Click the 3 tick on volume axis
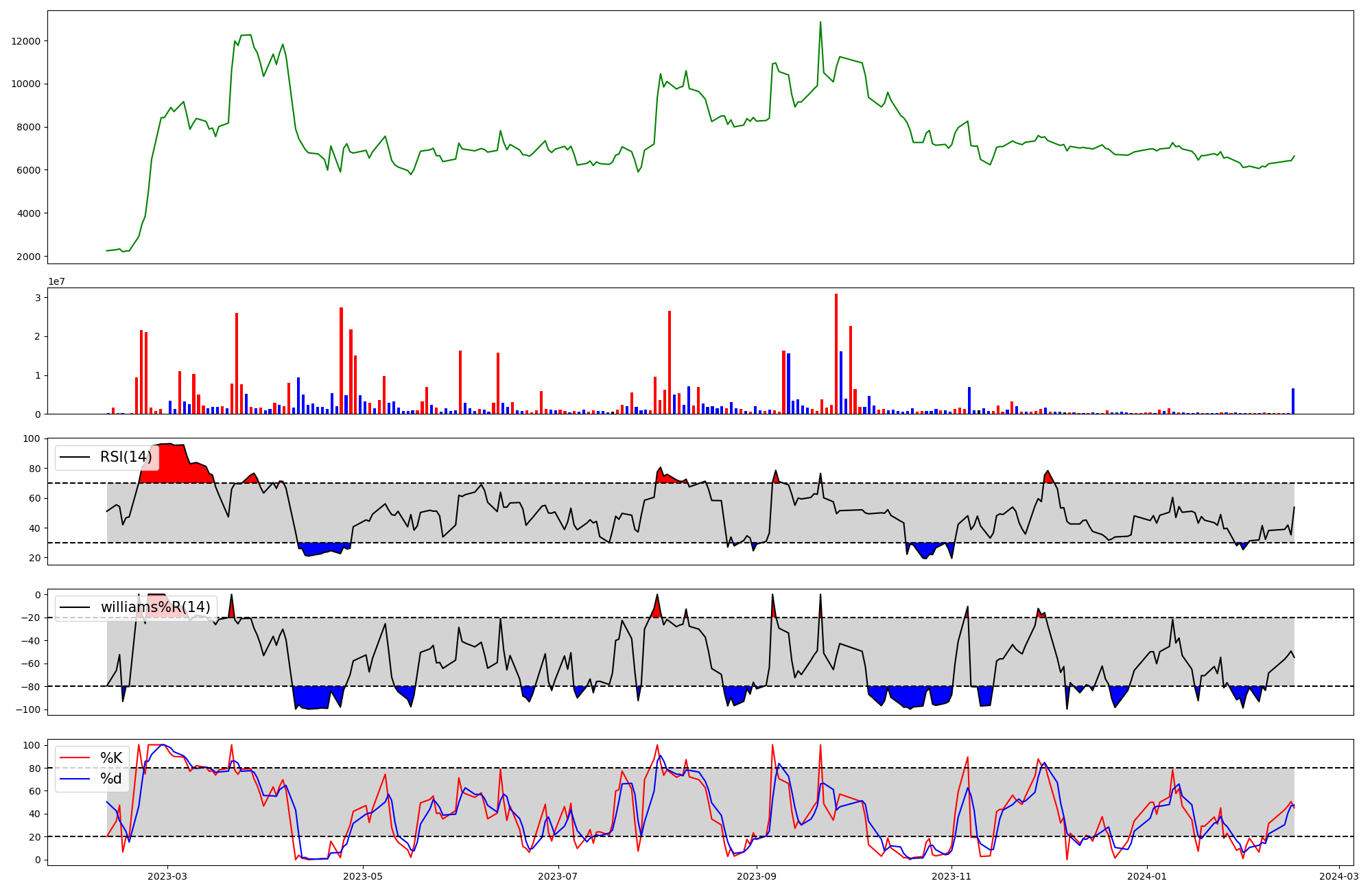Viewport: 1372px width, 892px height. 38,298
